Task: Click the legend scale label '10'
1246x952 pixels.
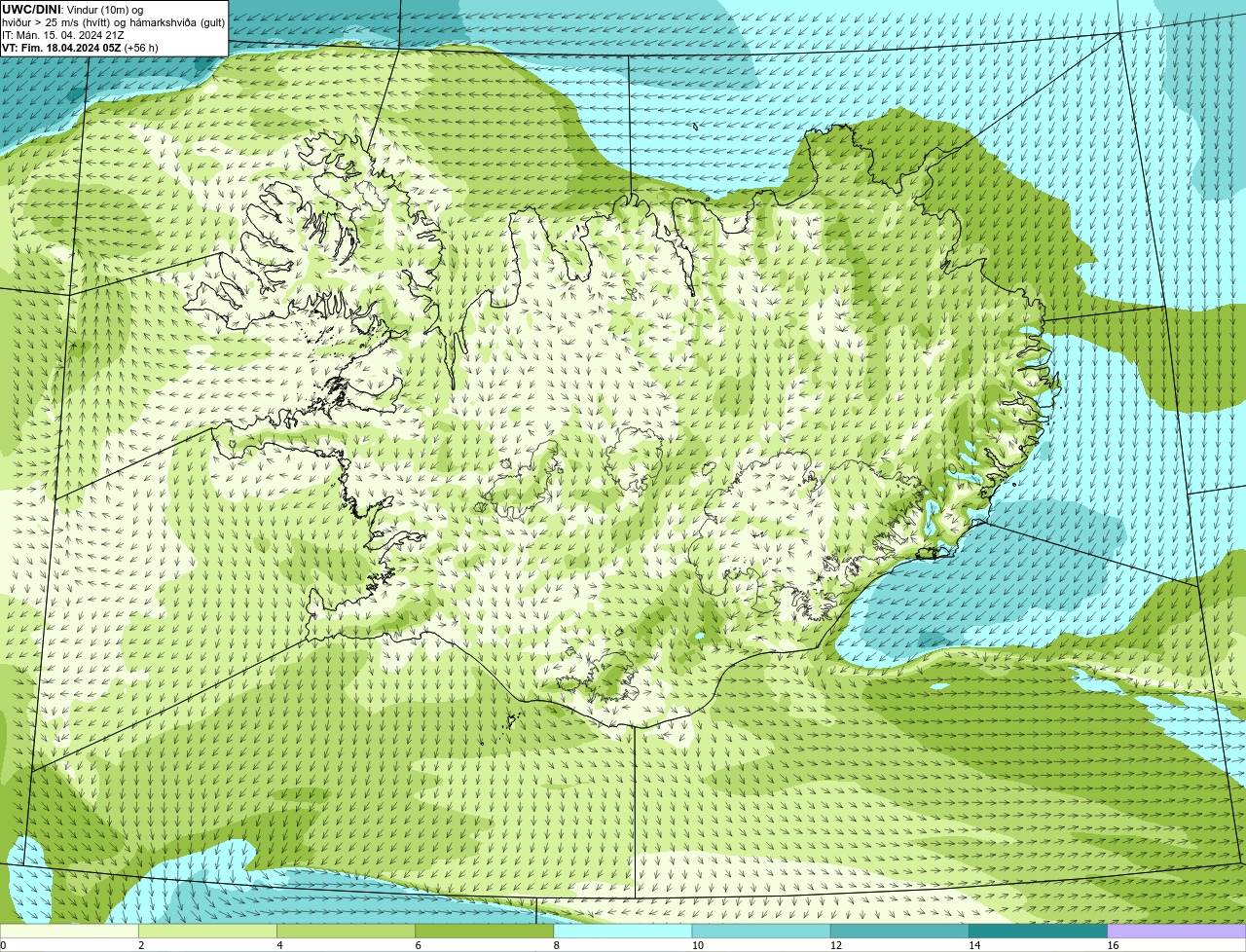Action: [698, 945]
